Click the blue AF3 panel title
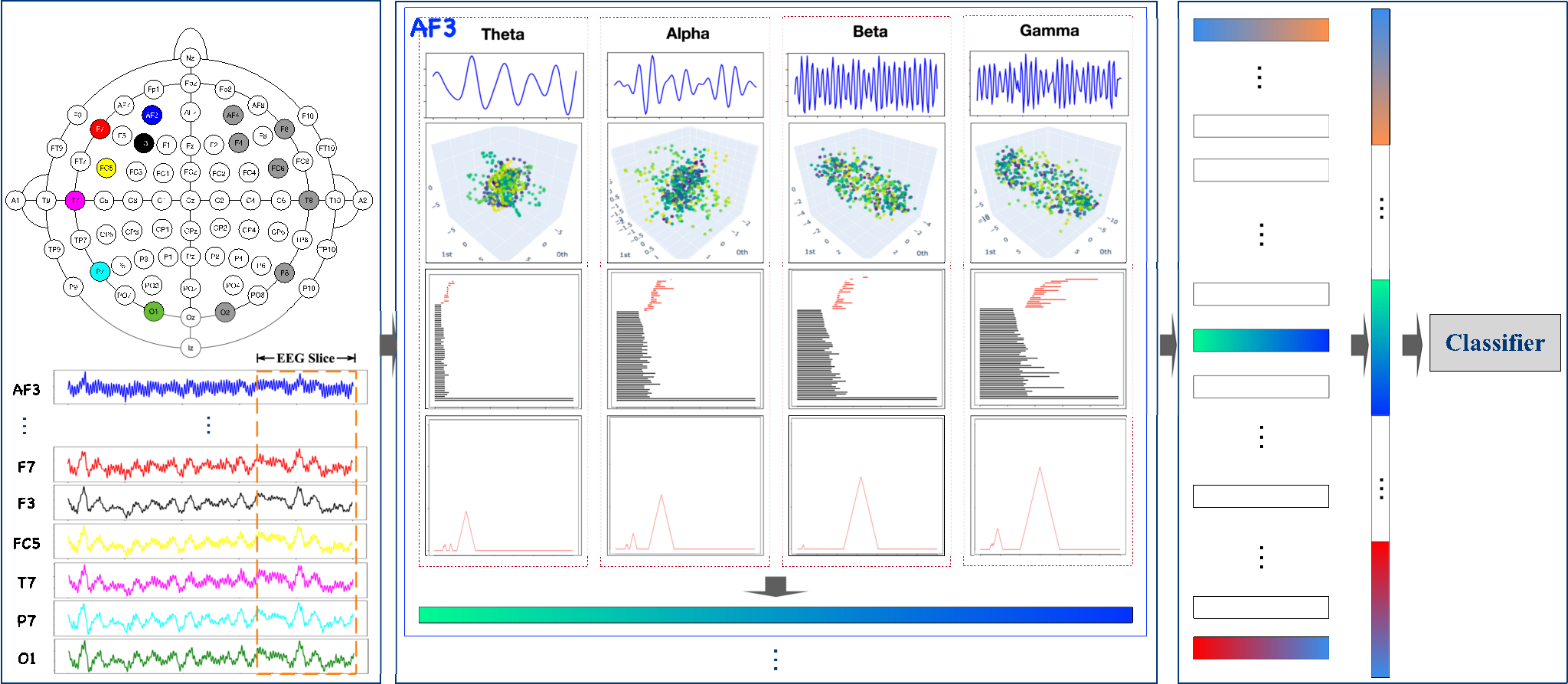This screenshot has height=684, width=1568. (x=433, y=28)
